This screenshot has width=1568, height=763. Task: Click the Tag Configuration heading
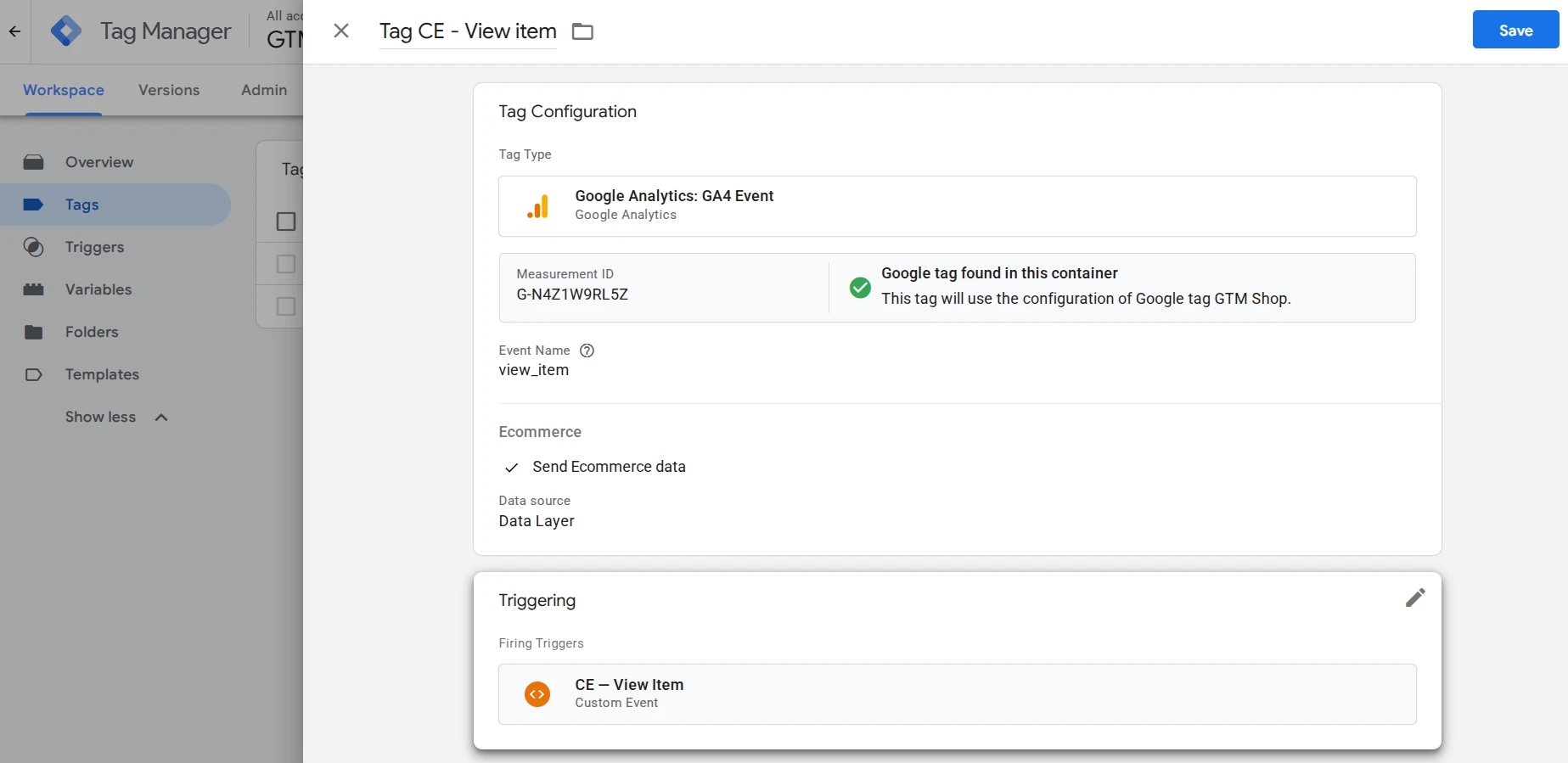[x=567, y=111]
